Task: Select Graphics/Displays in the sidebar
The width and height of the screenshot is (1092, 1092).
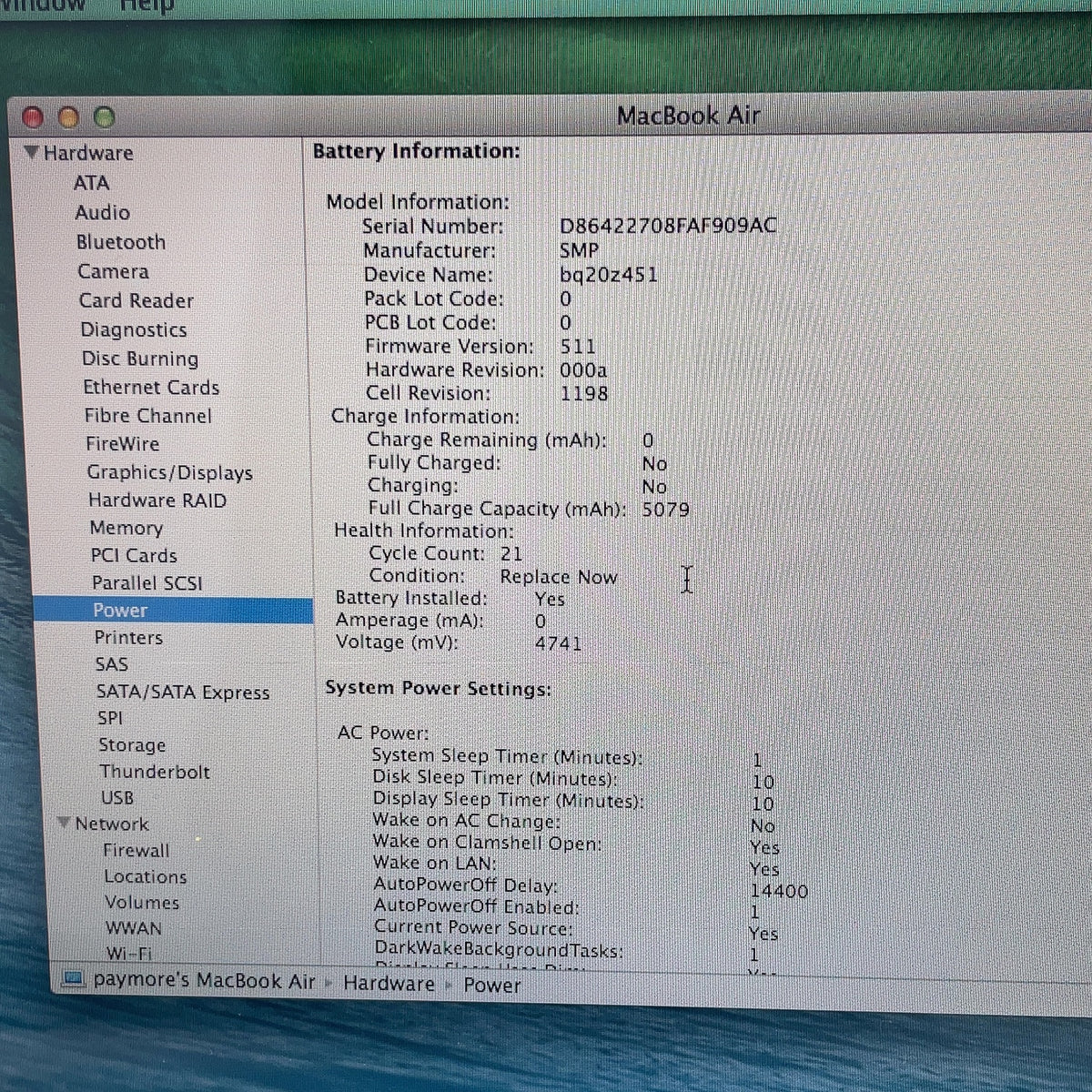Action: (169, 472)
